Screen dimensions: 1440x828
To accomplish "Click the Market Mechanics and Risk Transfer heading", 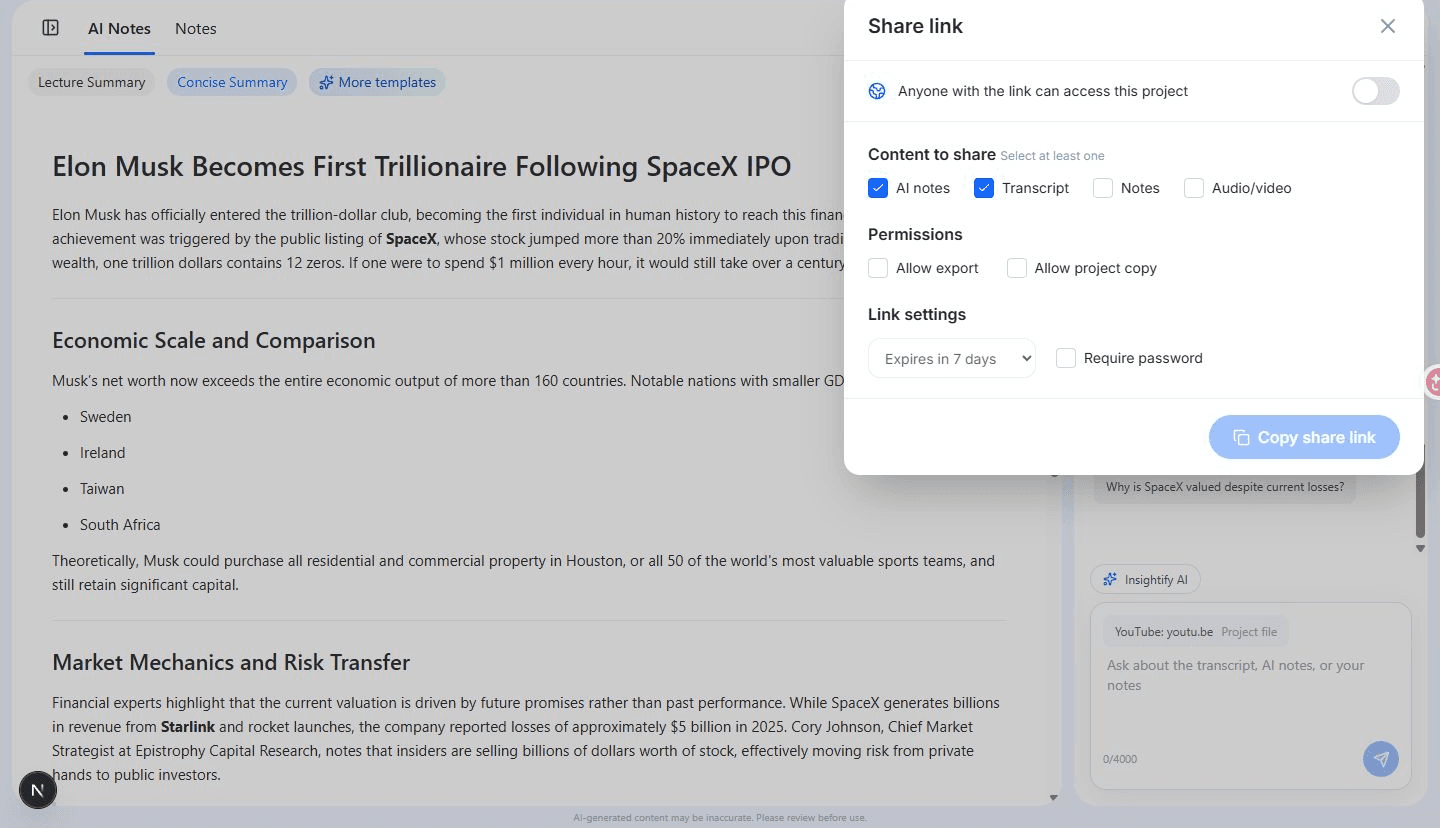I will tap(231, 662).
